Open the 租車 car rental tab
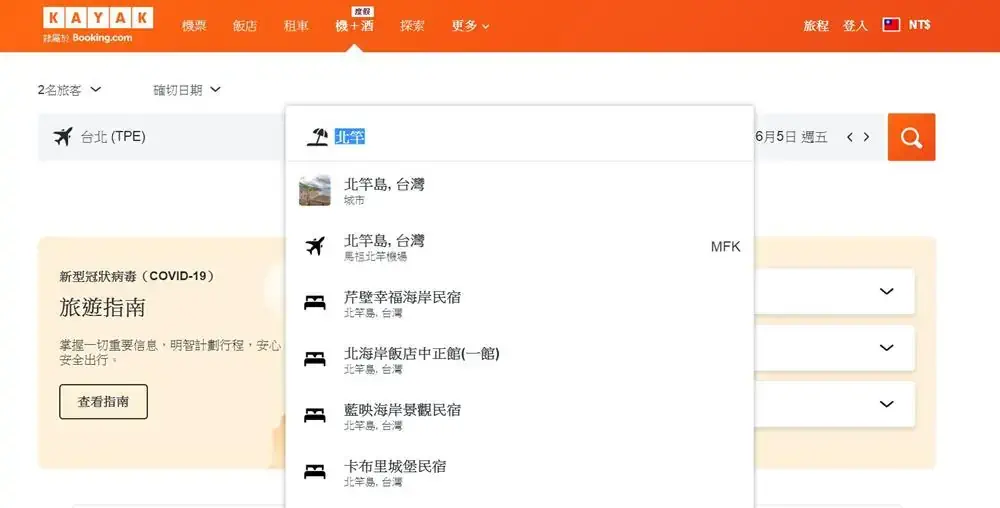This screenshot has height=508, width=1000. click(x=296, y=26)
